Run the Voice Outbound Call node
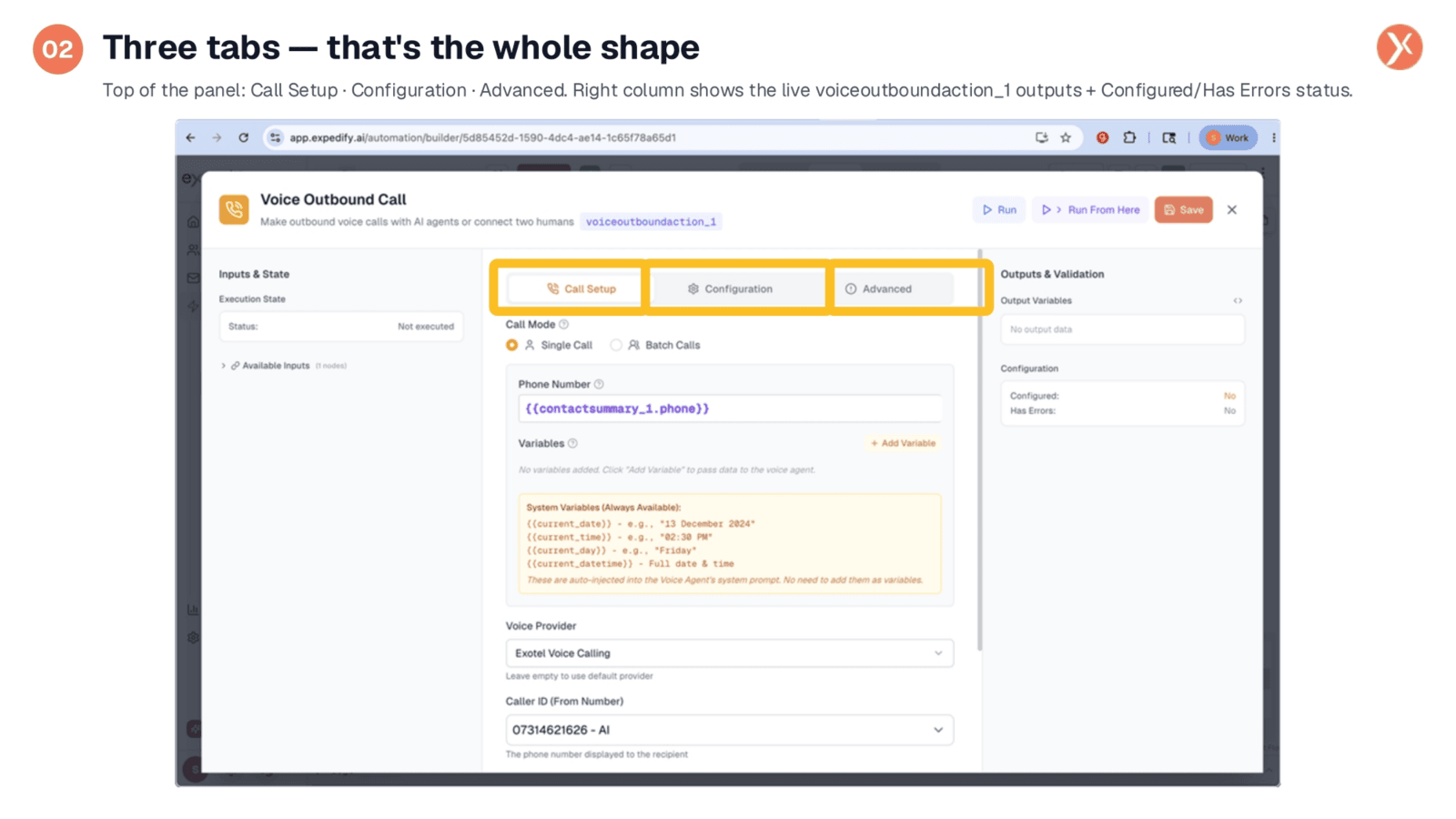Image resolution: width=1456 pixels, height=819 pixels. coord(999,209)
